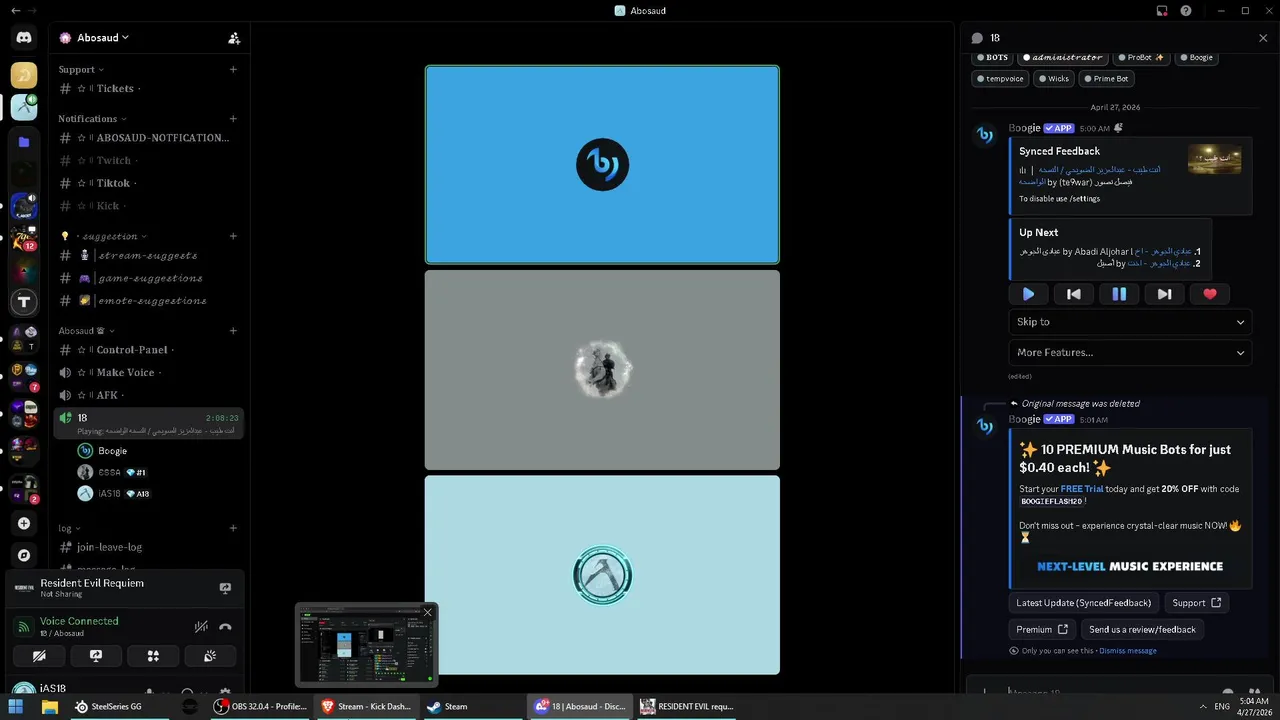The image size is (1280, 720).
Task: Open the stream-suggests channel
Action: pyautogui.click(x=148, y=256)
